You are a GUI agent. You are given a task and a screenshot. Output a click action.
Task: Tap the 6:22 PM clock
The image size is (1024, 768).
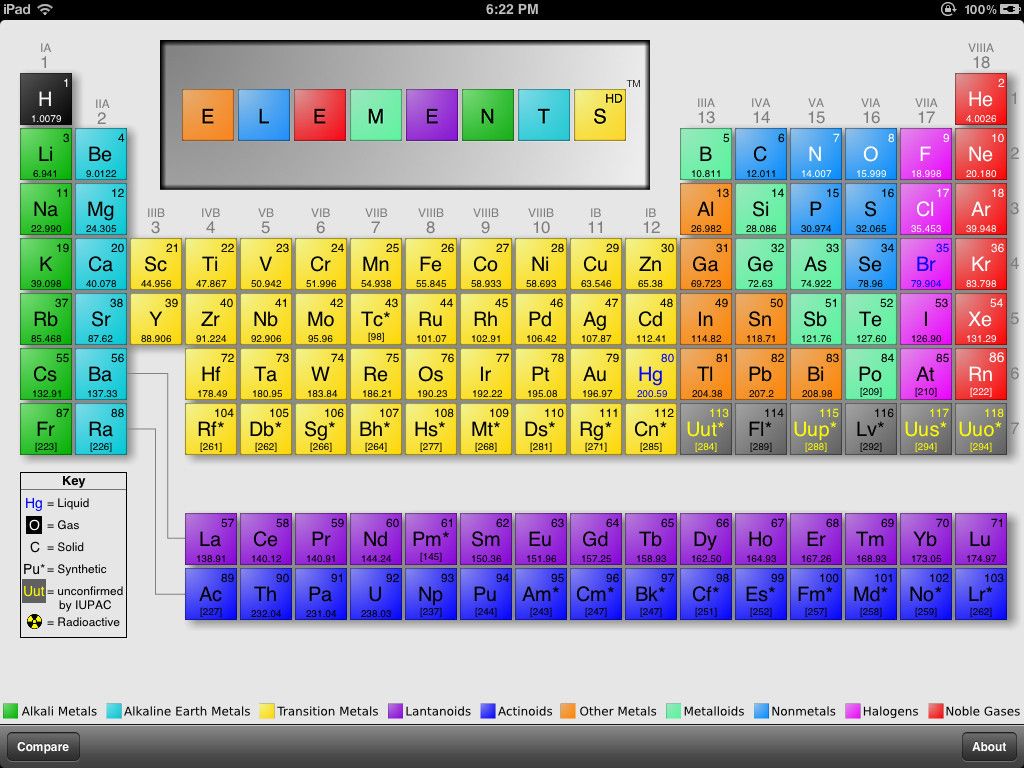click(x=512, y=9)
